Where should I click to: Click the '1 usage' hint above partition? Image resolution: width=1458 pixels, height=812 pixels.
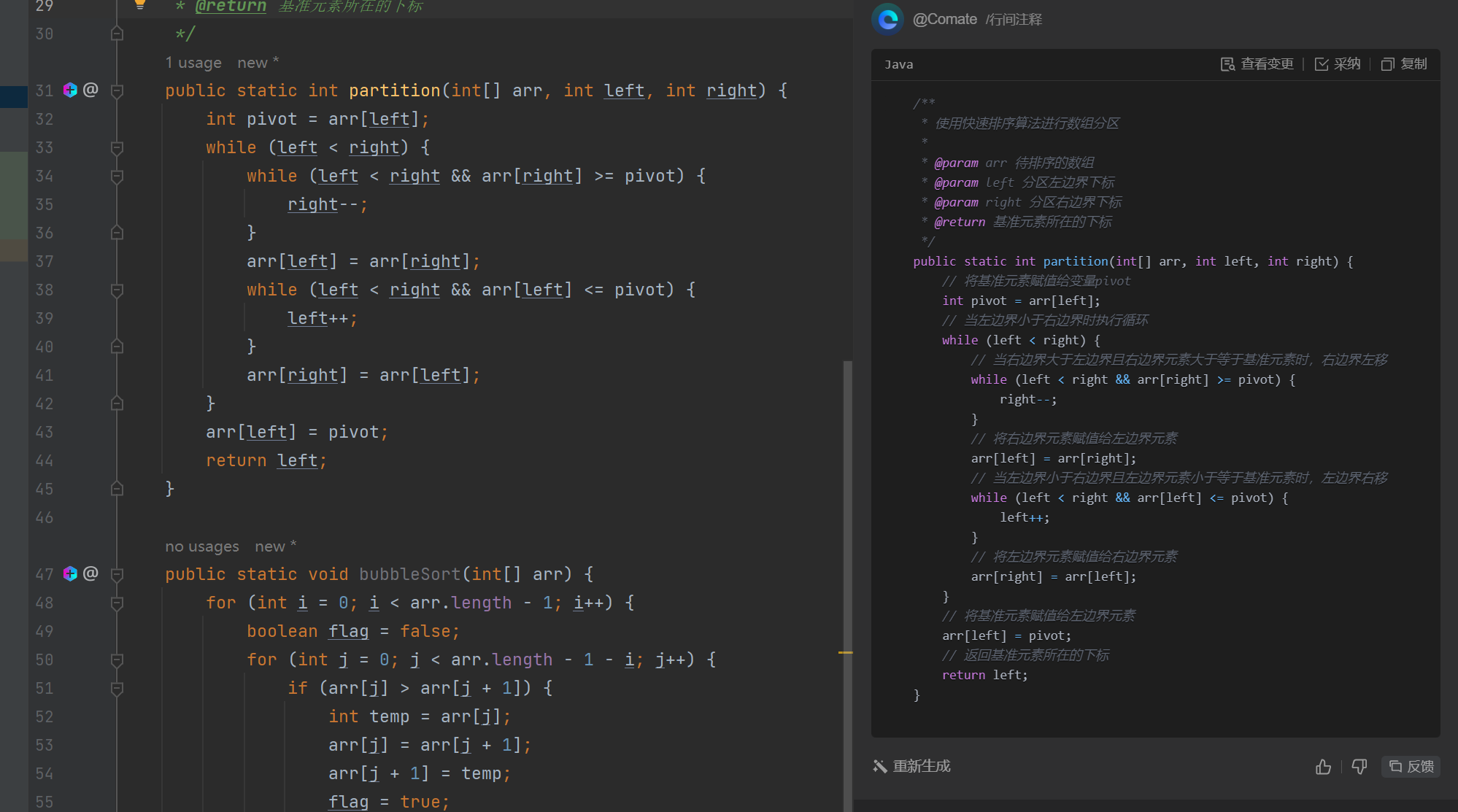pos(193,63)
